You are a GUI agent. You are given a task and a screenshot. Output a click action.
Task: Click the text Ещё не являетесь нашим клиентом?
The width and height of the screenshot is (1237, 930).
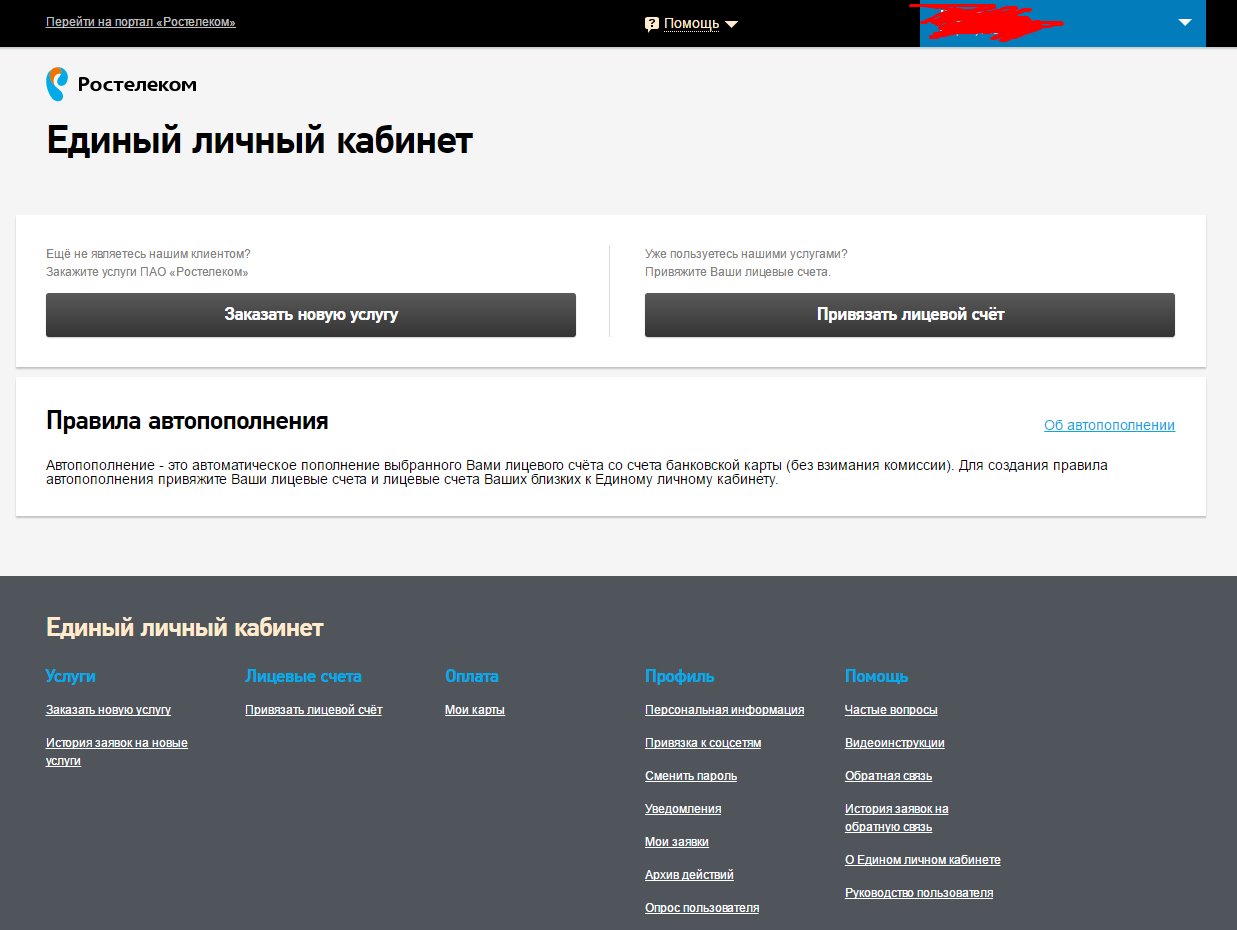148,254
